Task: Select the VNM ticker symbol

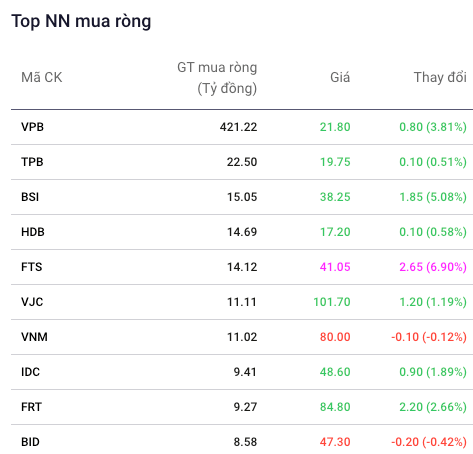Action: [34, 337]
